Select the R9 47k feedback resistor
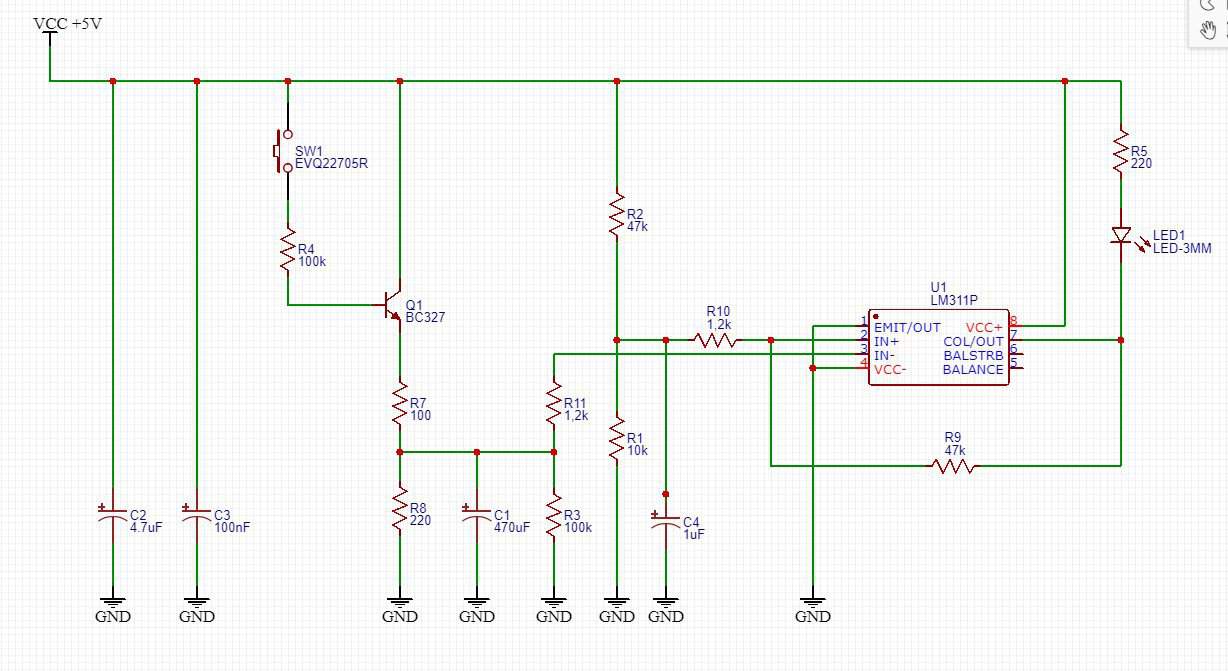Image resolution: width=1228 pixels, height=671 pixels. [x=952, y=465]
